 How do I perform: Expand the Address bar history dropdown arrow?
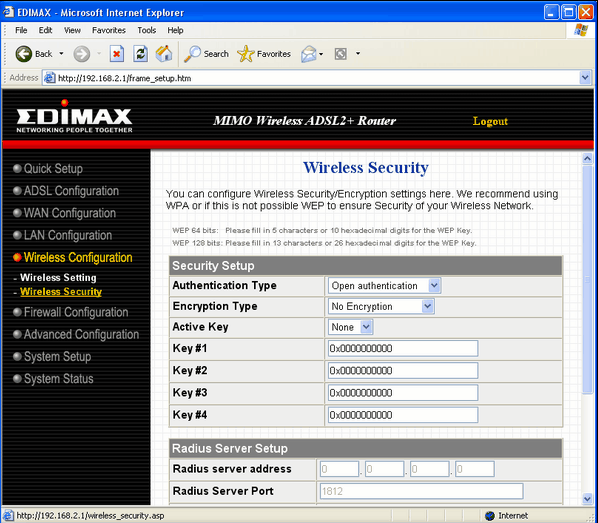(x=585, y=78)
